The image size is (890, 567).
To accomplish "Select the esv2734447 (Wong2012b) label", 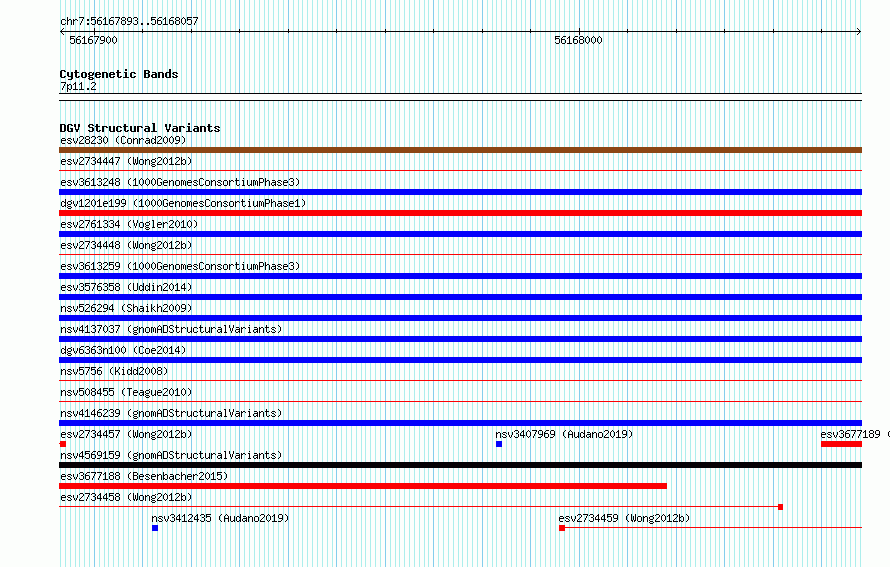I will pos(126,161).
